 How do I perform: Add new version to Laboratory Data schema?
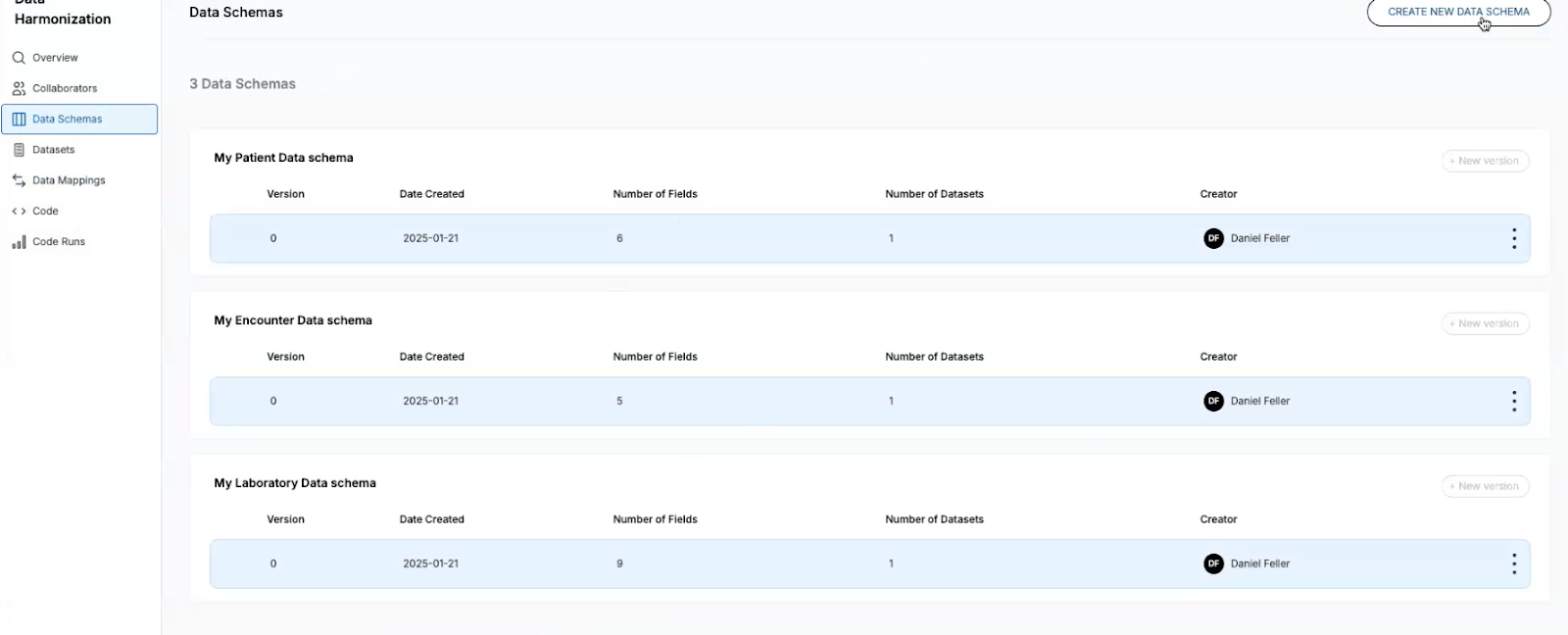click(x=1485, y=486)
